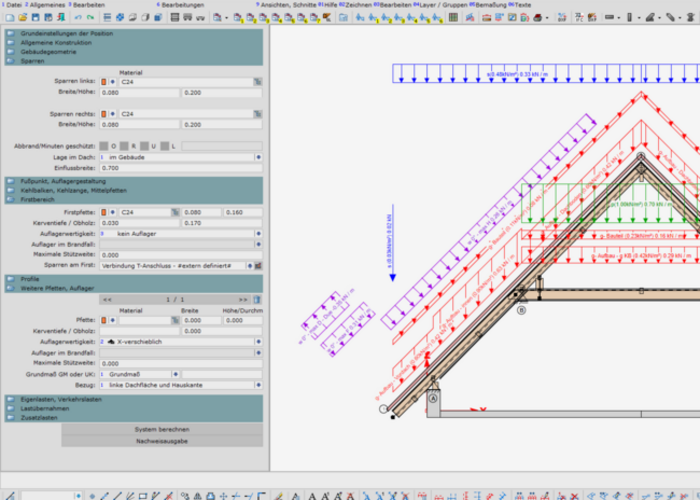Click support marker B in the drawing
Image resolution: width=700 pixels, height=500 pixels.
(x=521, y=310)
